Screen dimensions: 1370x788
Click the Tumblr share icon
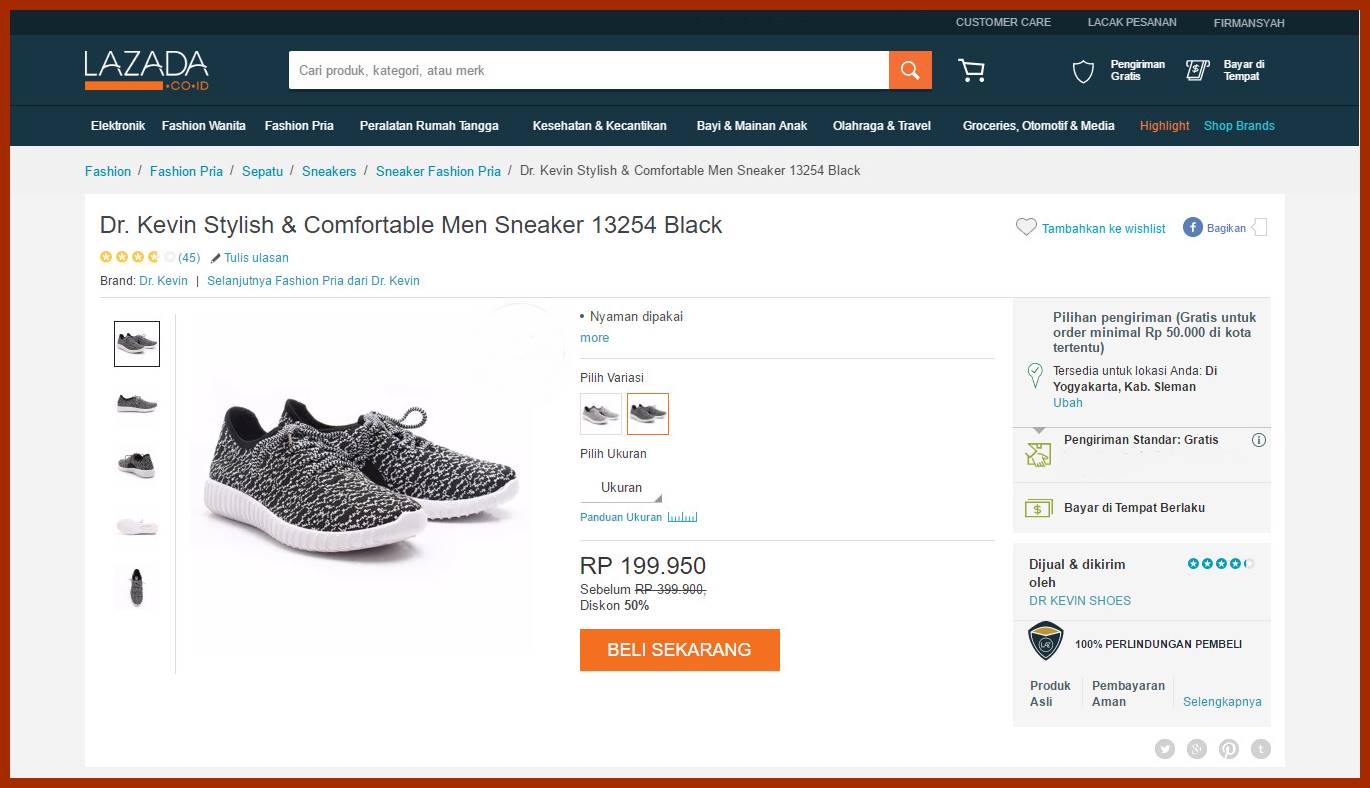pyautogui.click(x=1261, y=749)
